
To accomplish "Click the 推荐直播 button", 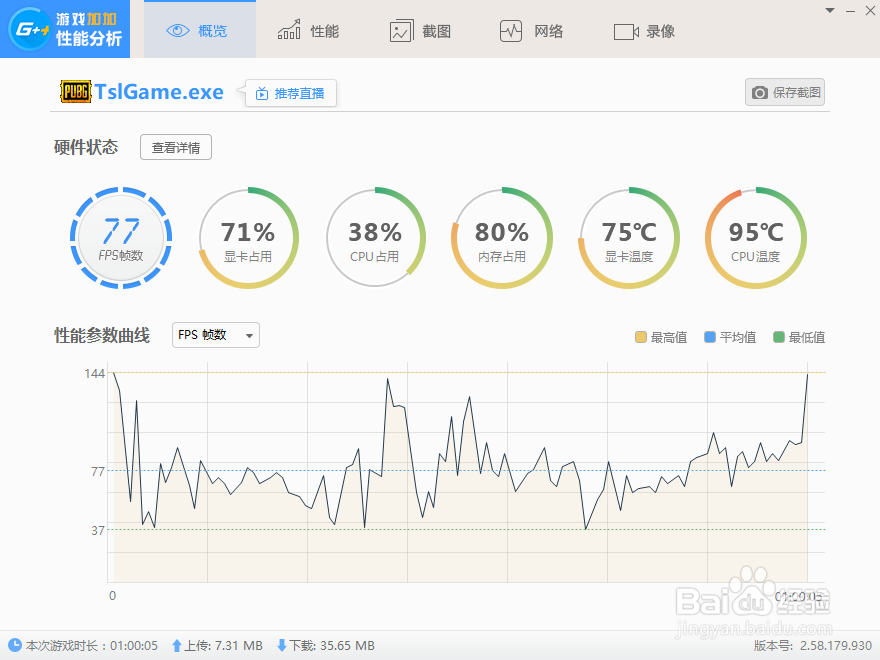I will (291, 93).
